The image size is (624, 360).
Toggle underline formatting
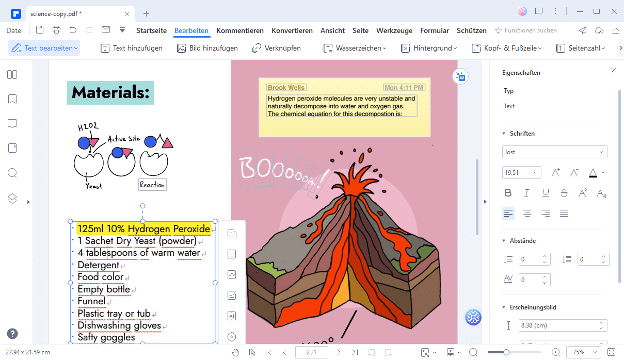pos(545,193)
